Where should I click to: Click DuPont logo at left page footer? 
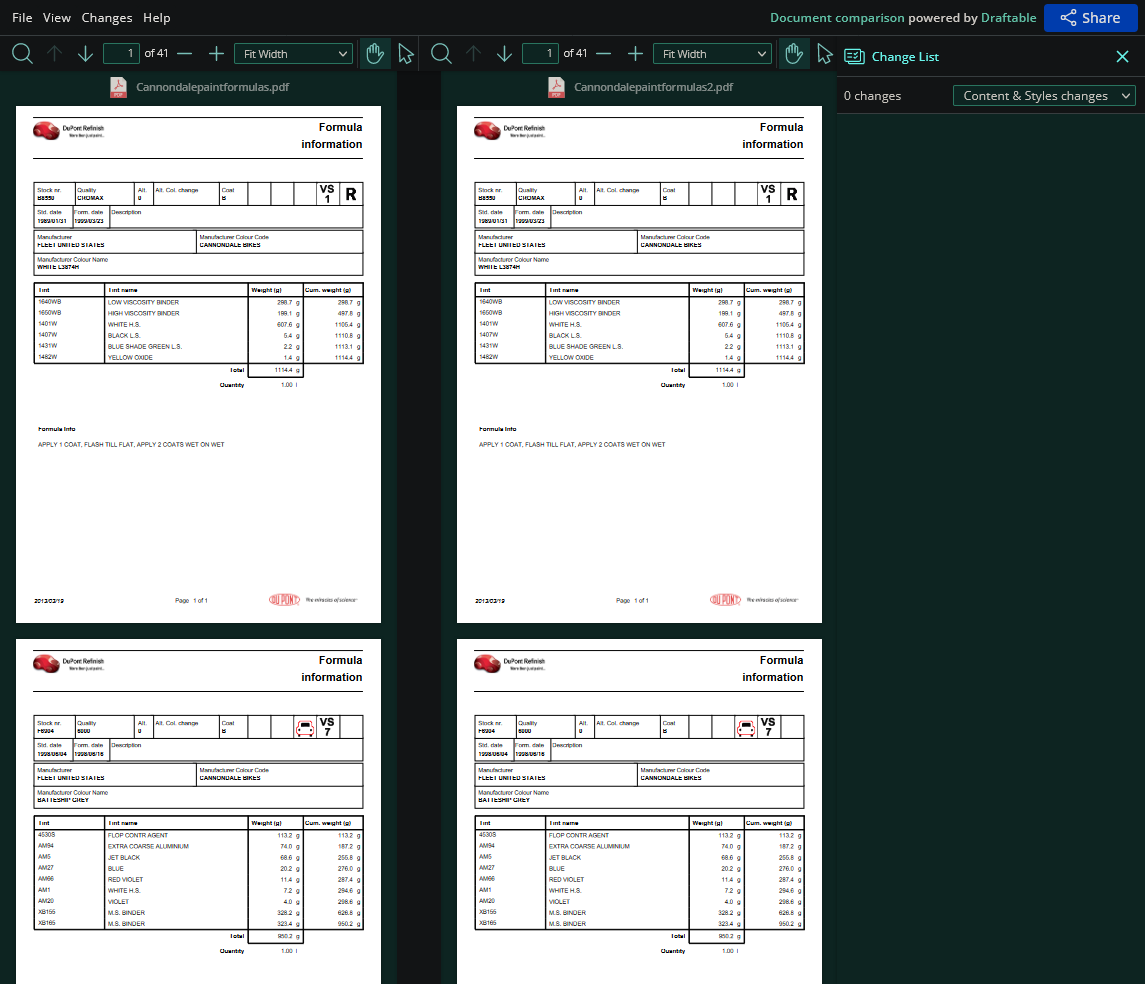[x=284, y=600]
